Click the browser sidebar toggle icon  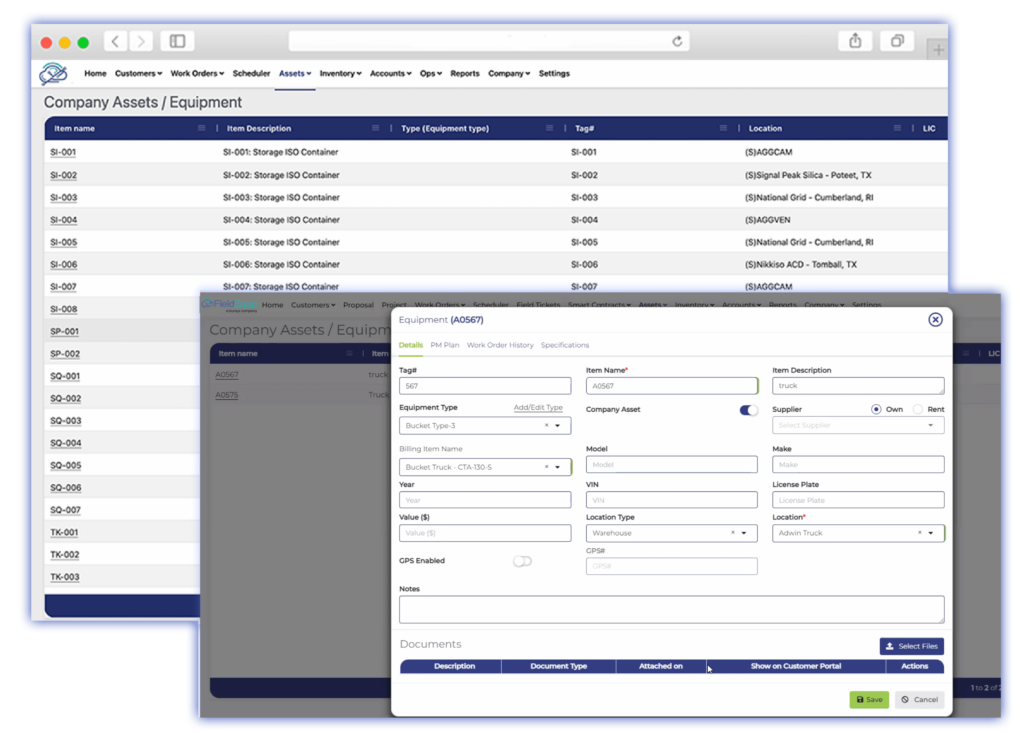pyautogui.click(x=177, y=40)
